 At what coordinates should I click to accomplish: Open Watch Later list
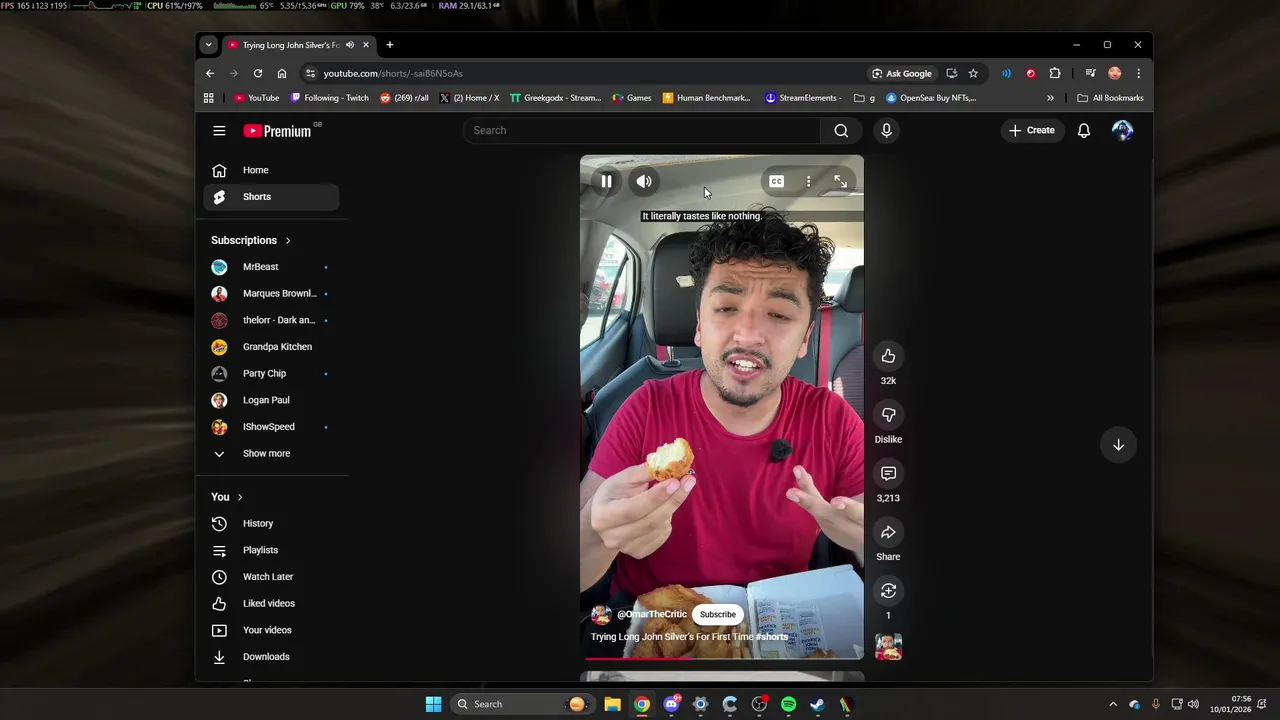click(271, 577)
